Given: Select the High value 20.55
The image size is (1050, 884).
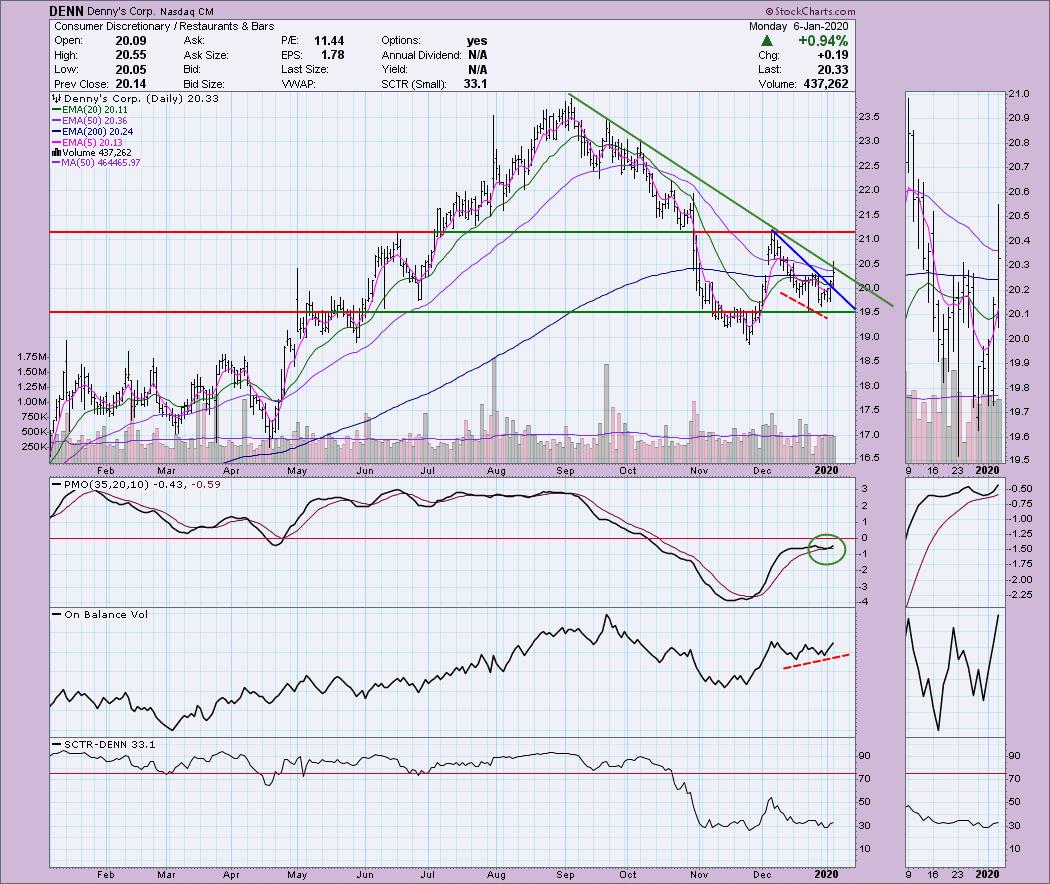Looking at the screenshot, I should [131, 55].
